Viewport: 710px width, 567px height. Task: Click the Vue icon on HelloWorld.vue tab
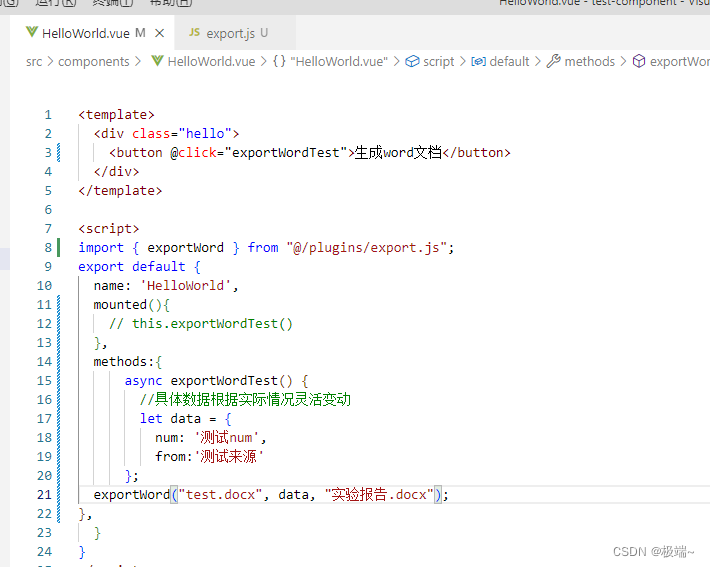[32, 32]
